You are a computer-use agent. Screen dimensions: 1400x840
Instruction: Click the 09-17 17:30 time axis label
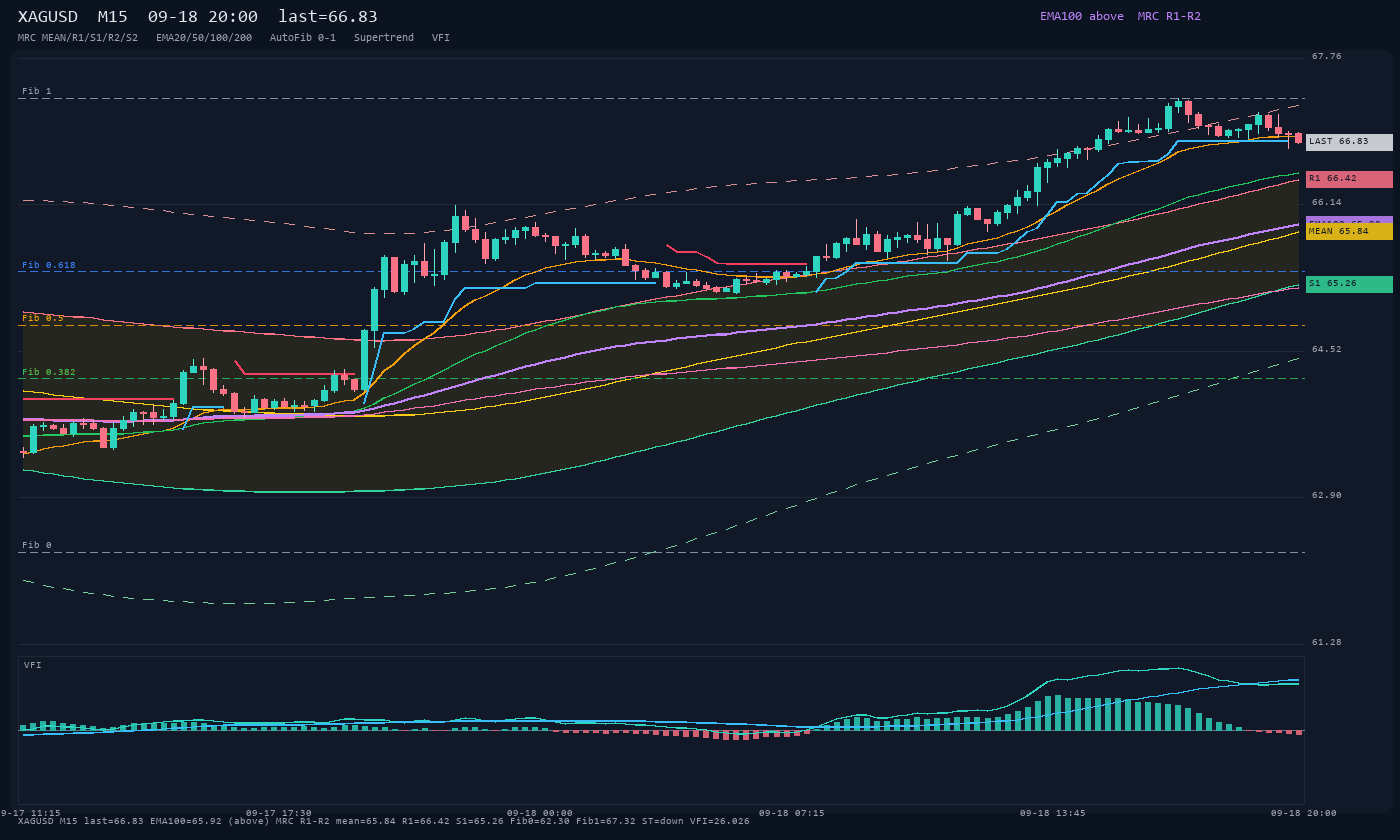tap(279, 813)
